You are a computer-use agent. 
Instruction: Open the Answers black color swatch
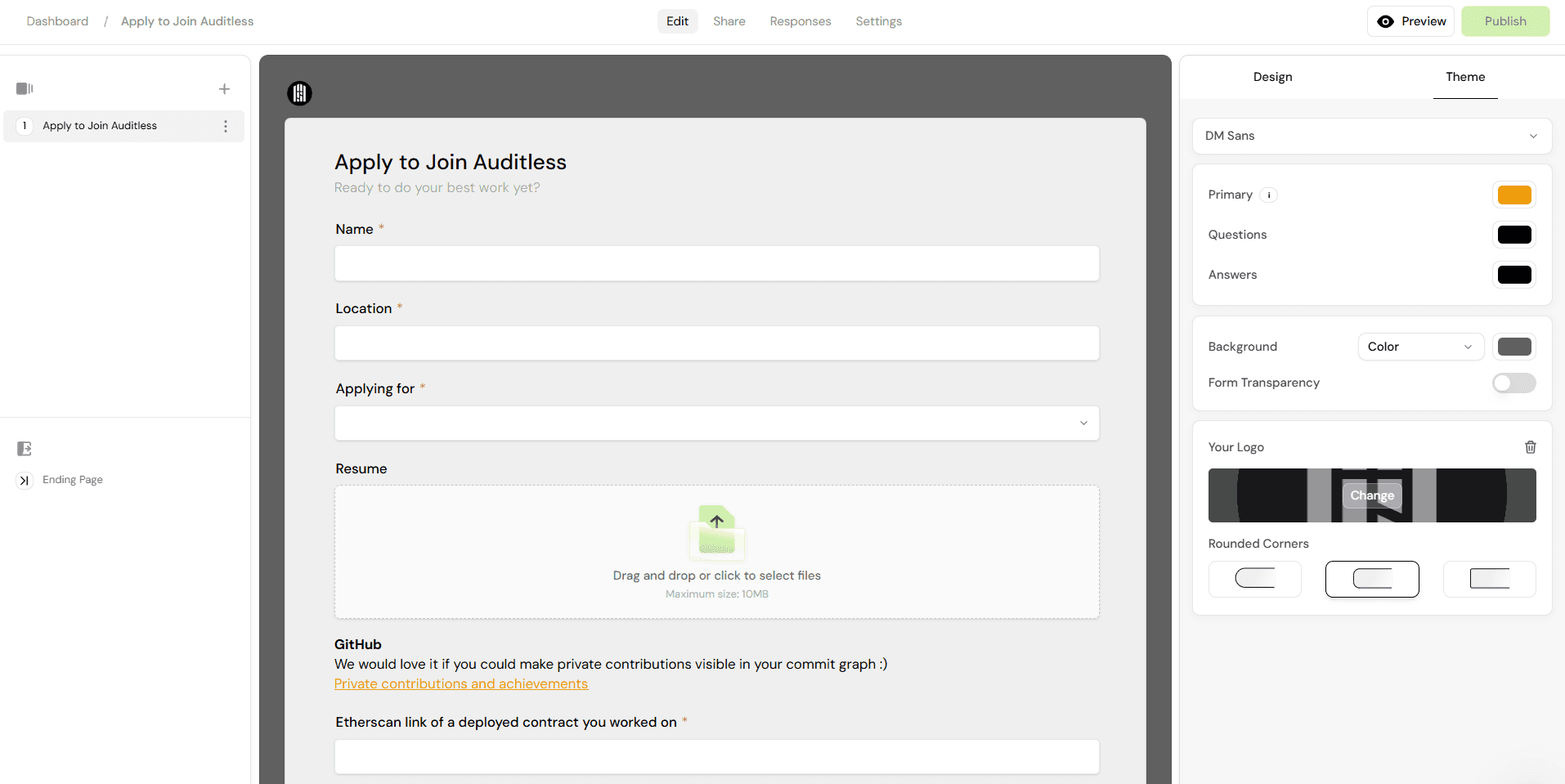coord(1514,275)
